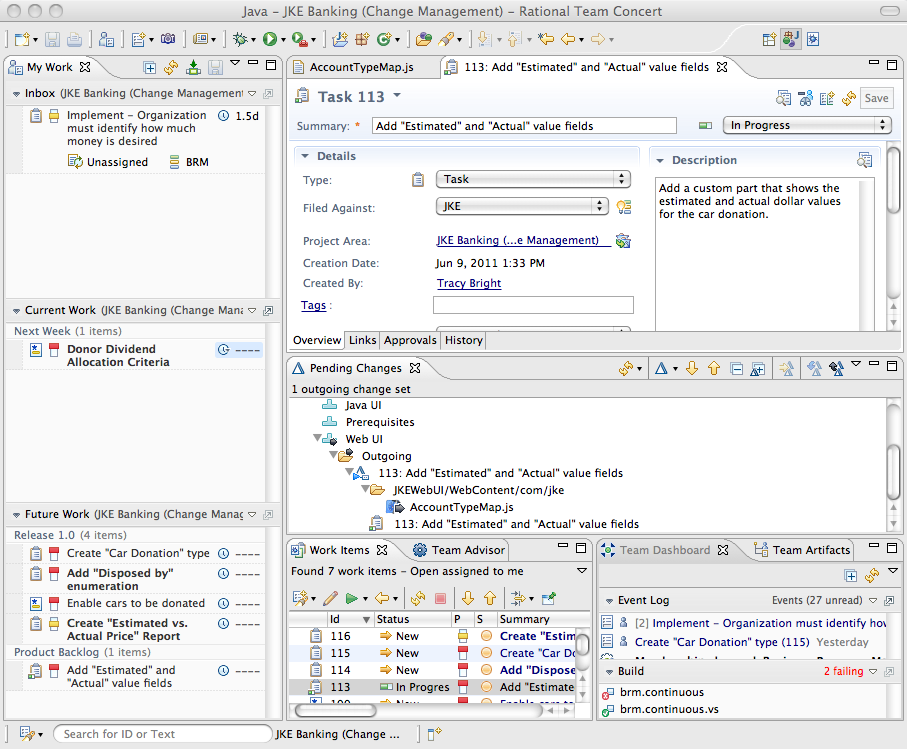Click the Run green play toolbar icon
The height and width of the screenshot is (749, 907).
click(x=270, y=39)
